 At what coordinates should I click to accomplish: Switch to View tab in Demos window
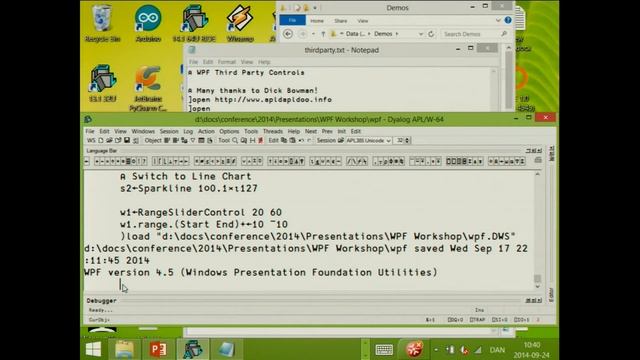[x=362, y=21]
